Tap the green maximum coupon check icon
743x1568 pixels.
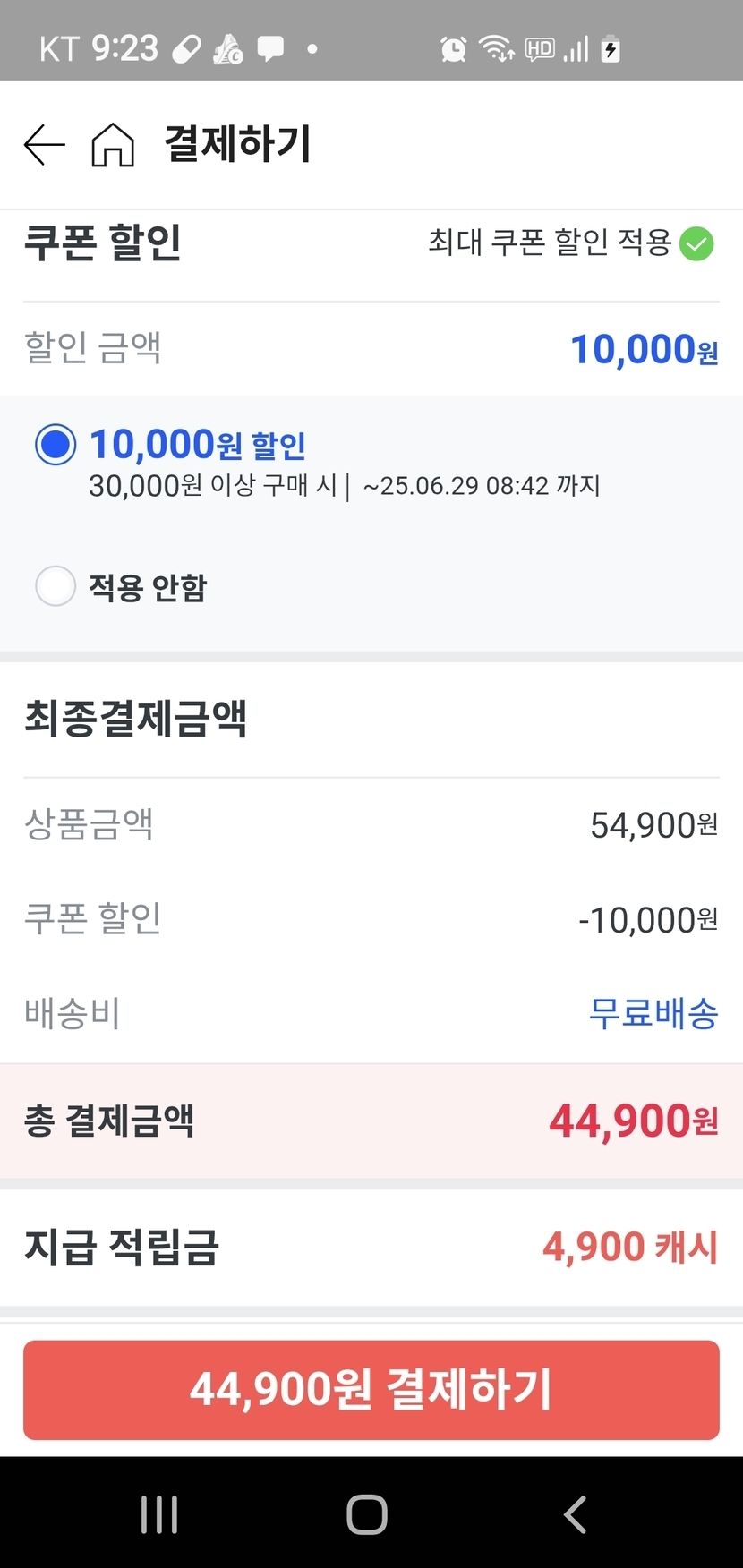click(x=696, y=243)
